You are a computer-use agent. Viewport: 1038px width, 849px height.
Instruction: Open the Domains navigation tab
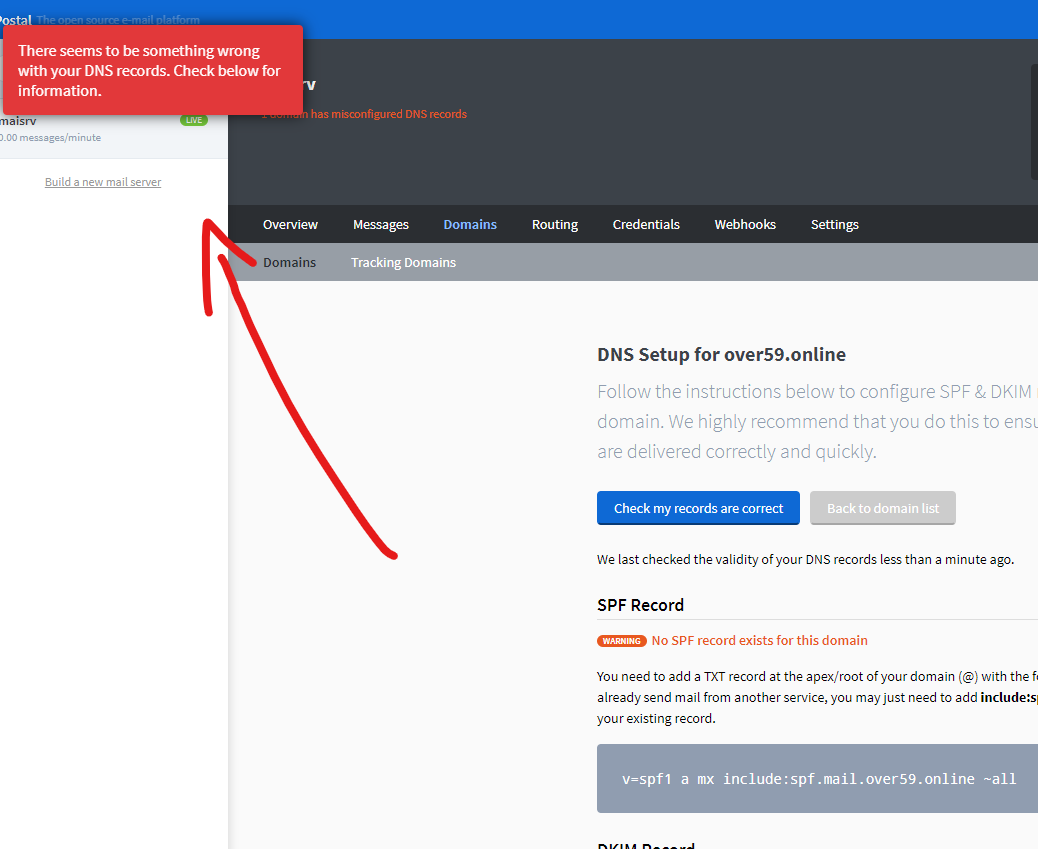[470, 224]
